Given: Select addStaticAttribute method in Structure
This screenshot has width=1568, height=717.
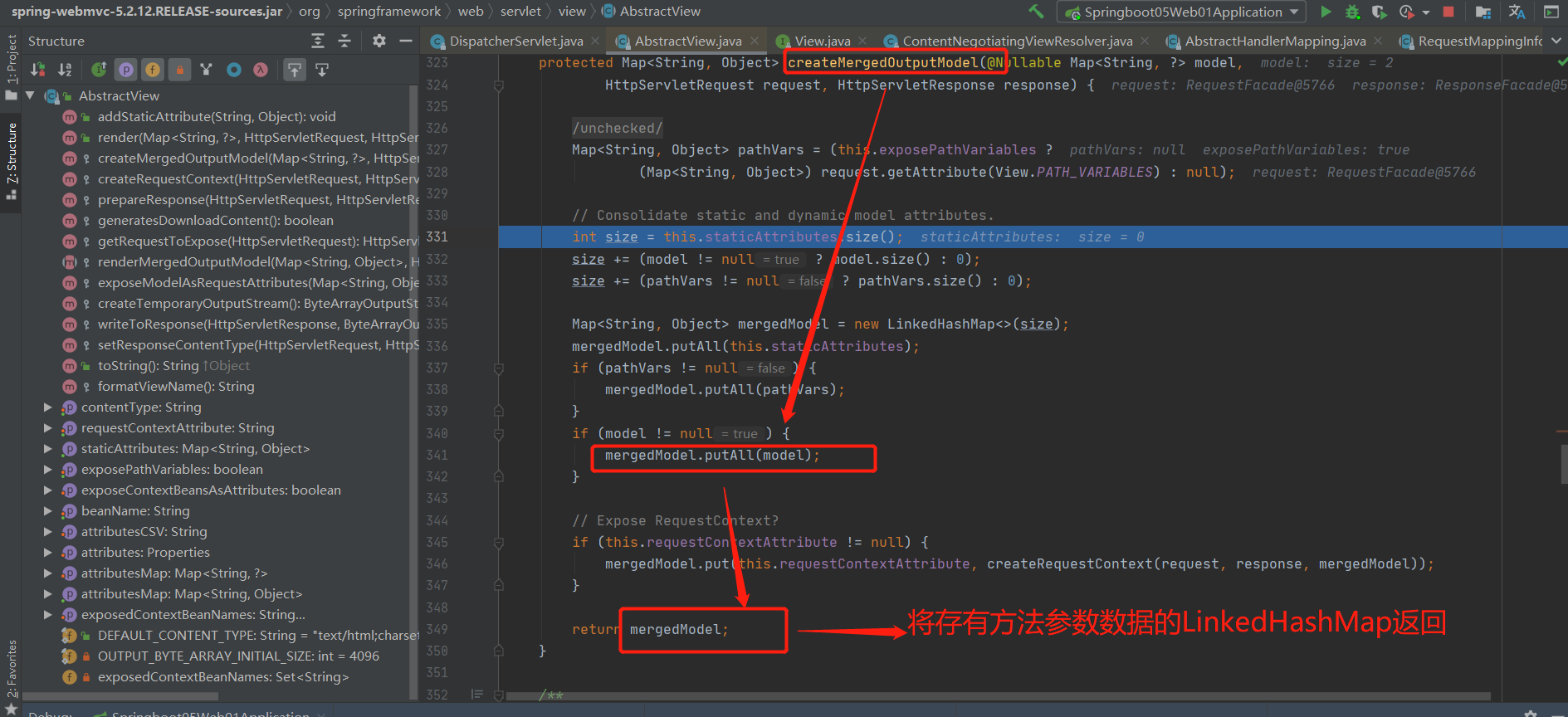Looking at the screenshot, I should click(216, 117).
